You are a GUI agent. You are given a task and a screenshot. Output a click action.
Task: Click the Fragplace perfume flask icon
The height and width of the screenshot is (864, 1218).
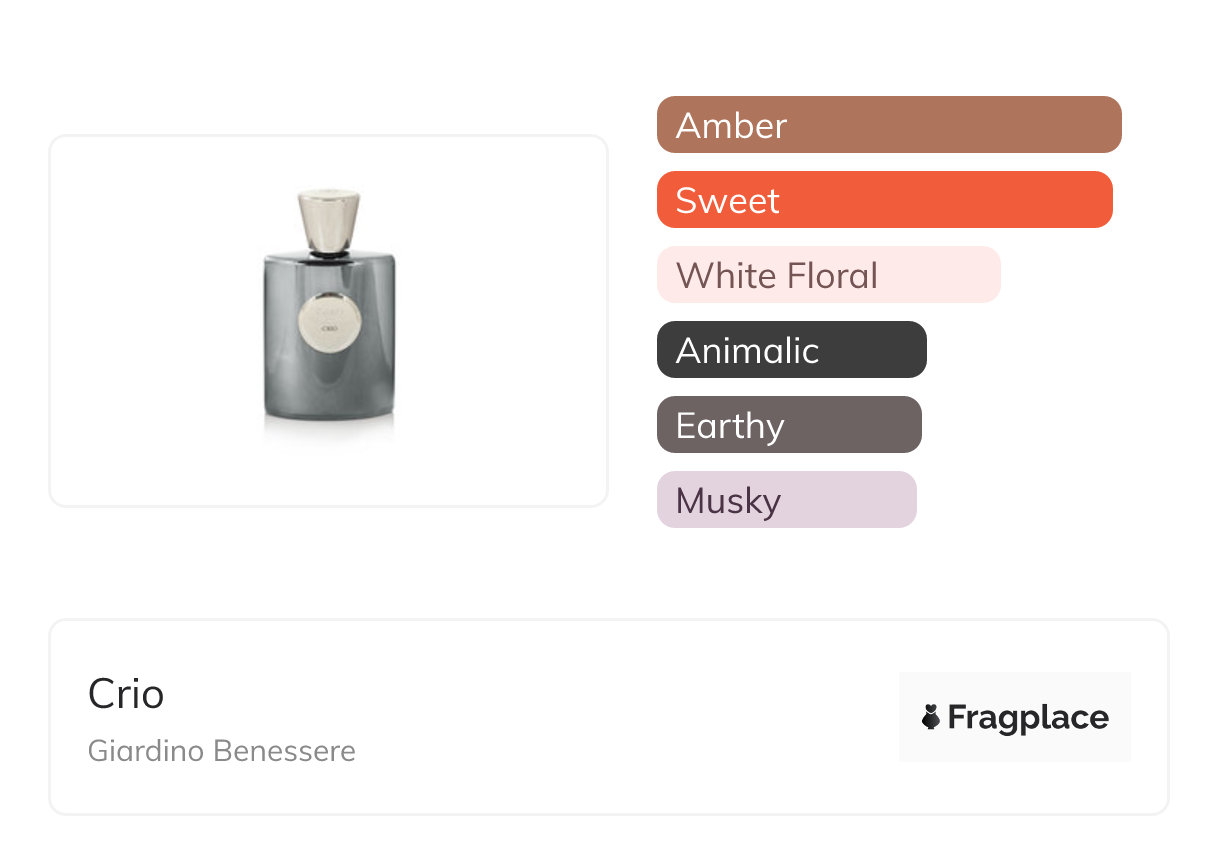[931, 717]
